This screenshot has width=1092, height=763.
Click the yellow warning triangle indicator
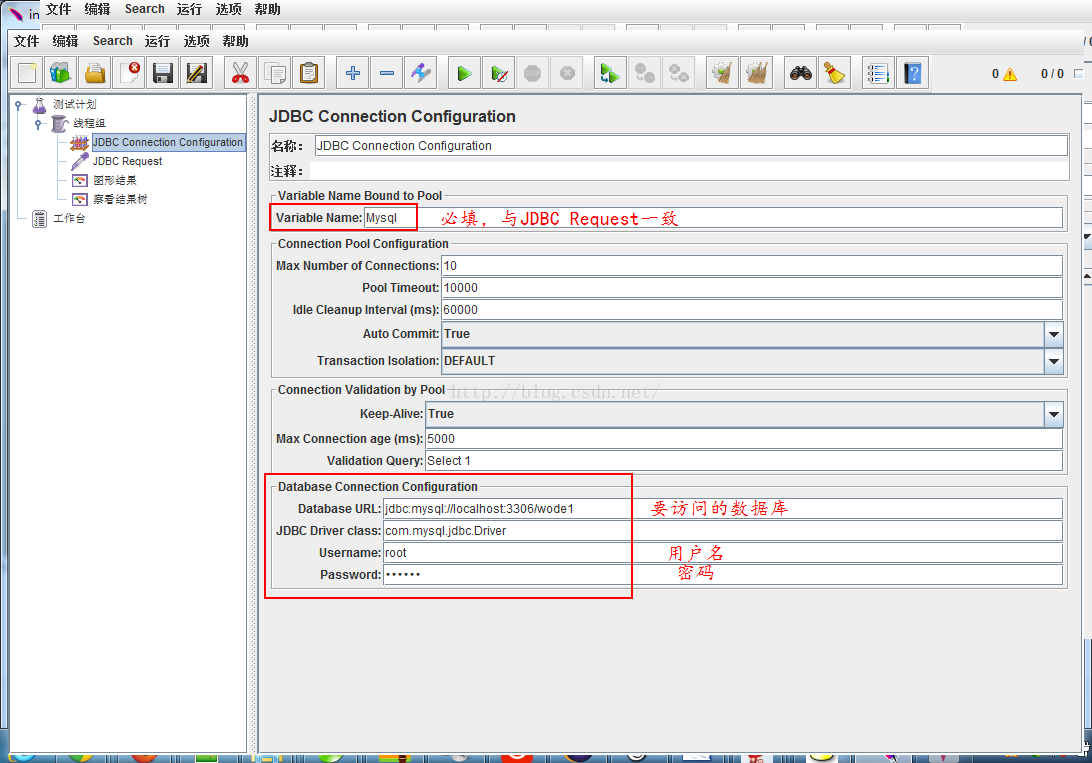tap(1009, 74)
